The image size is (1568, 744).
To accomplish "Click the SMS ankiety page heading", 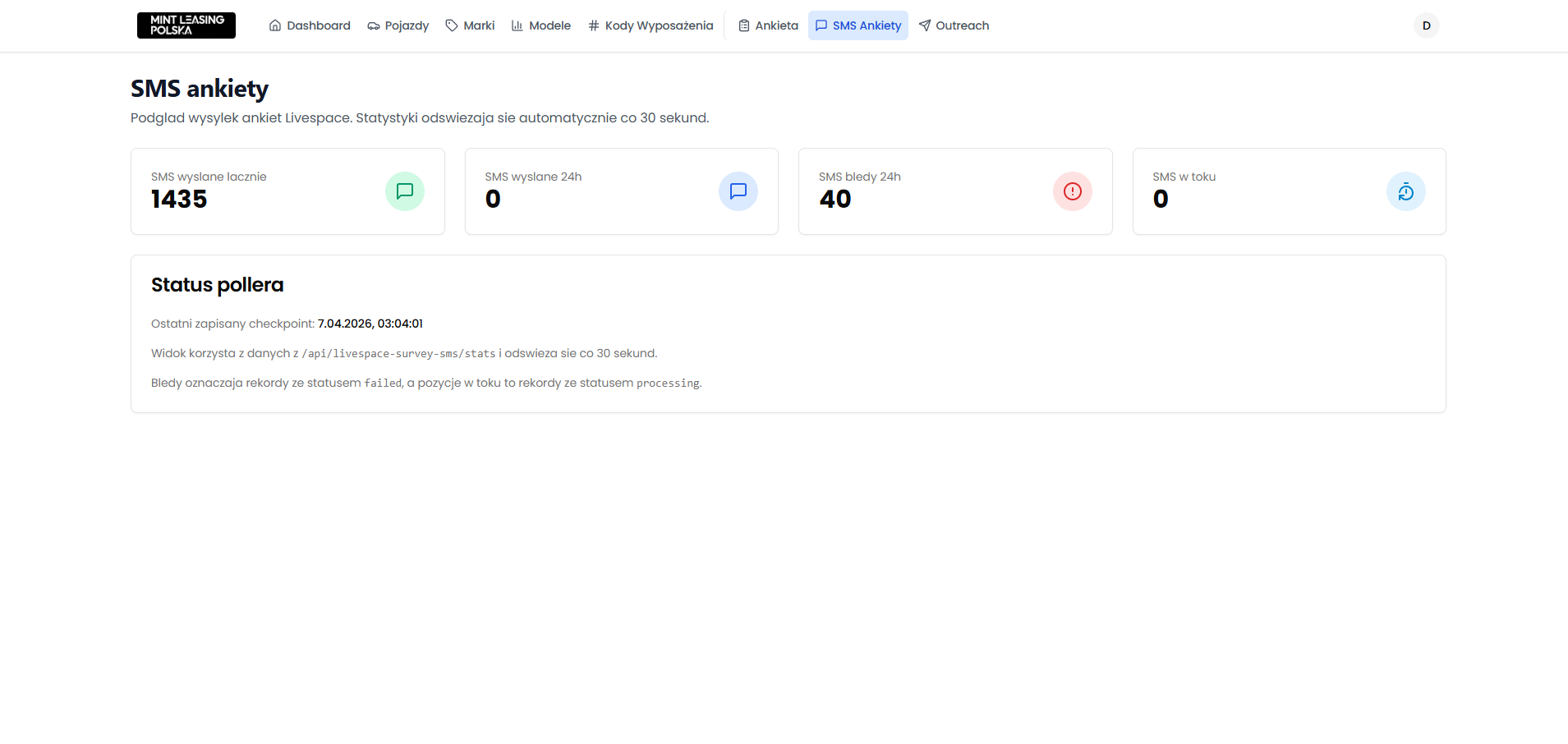I will (x=200, y=89).
